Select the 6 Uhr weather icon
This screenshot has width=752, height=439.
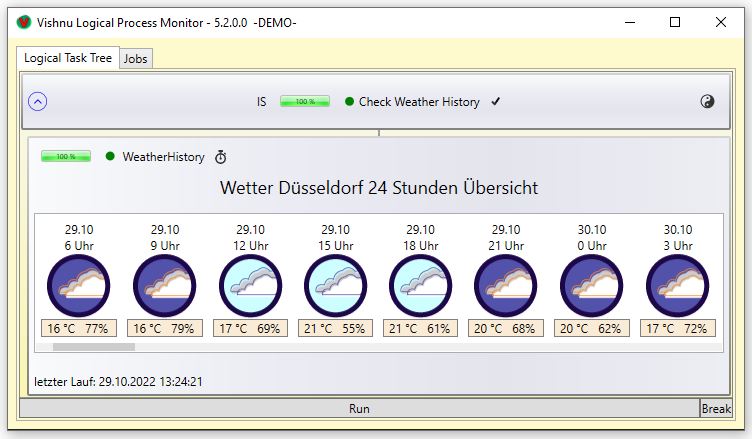(x=79, y=287)
